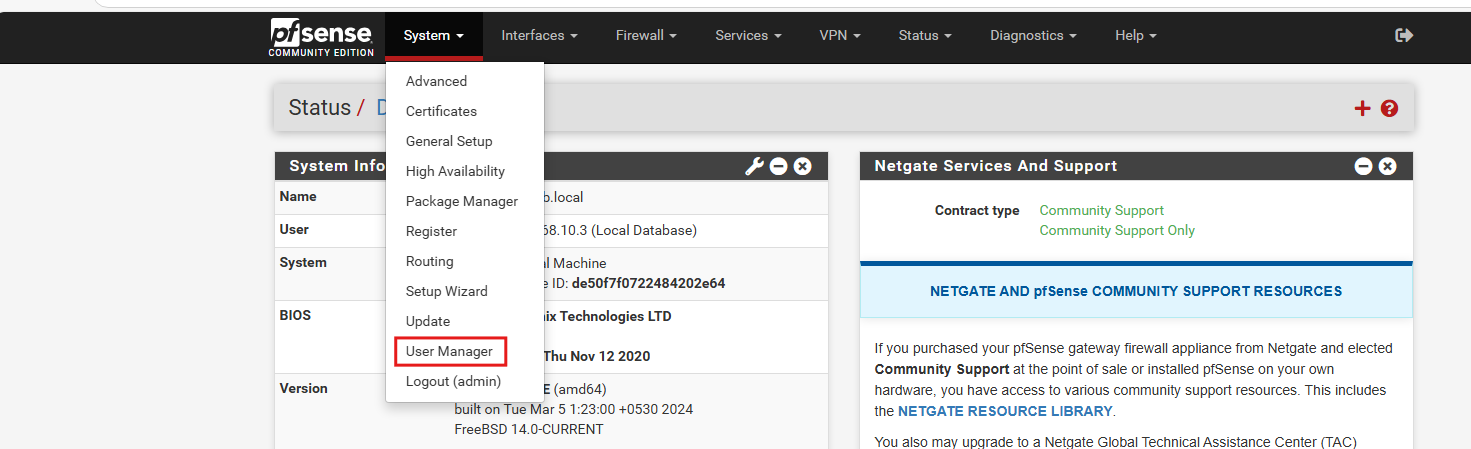Viewport: 1471px width, 449px height.
Task: Select Certificates menu entry
Action: pyautogui.click(x=441, y=111)
